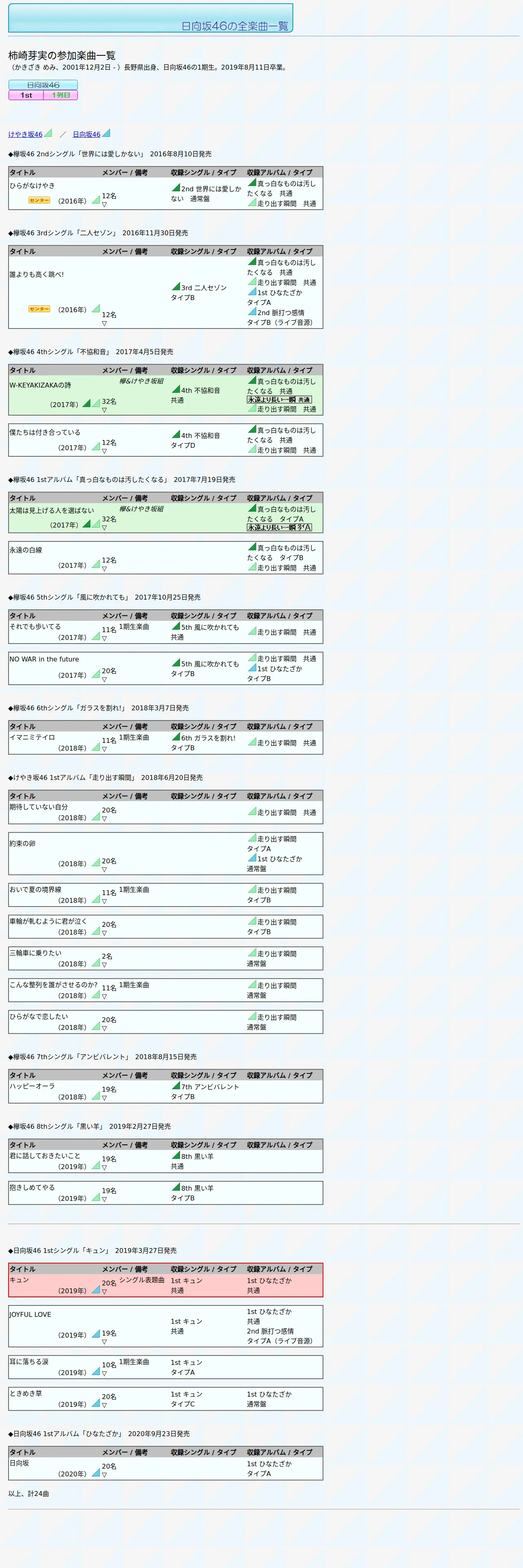Click the icon for 5th 風に吹かれても タイプB

click(176, 662)
